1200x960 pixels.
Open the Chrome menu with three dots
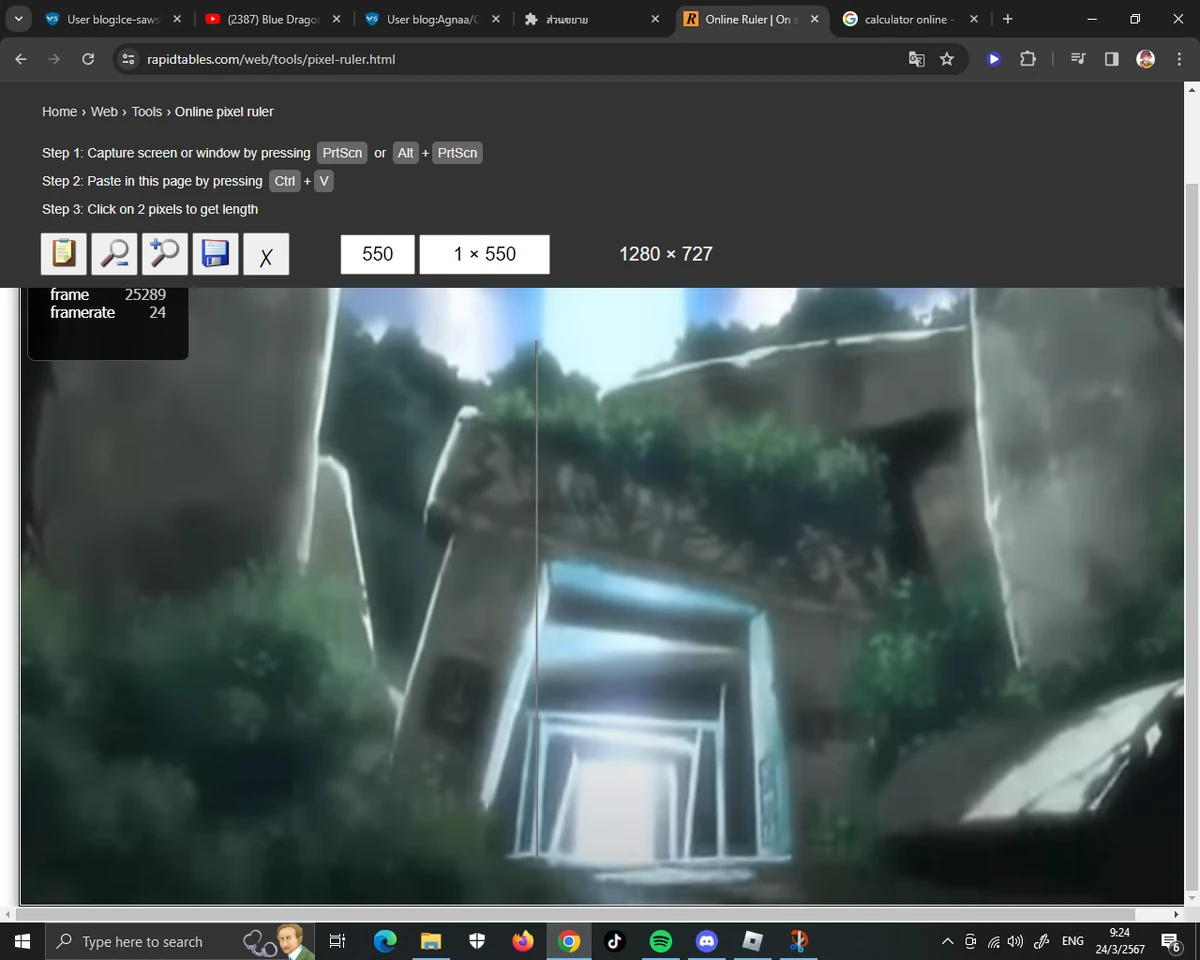[x=1180, y=59]
